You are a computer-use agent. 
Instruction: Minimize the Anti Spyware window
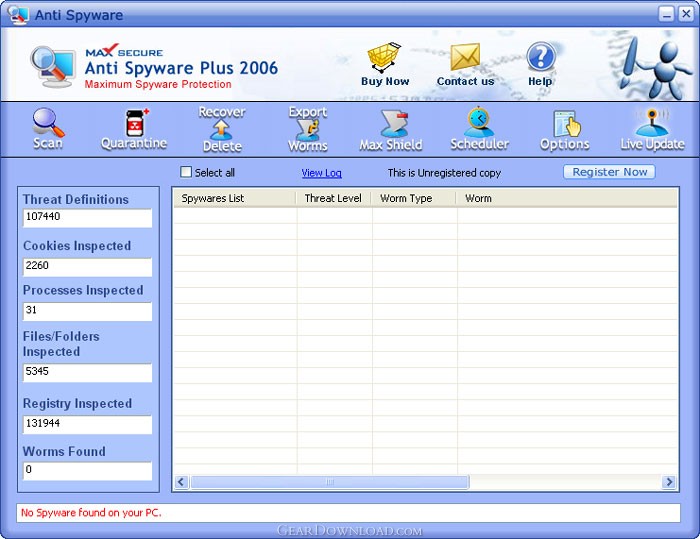[667, 14]
